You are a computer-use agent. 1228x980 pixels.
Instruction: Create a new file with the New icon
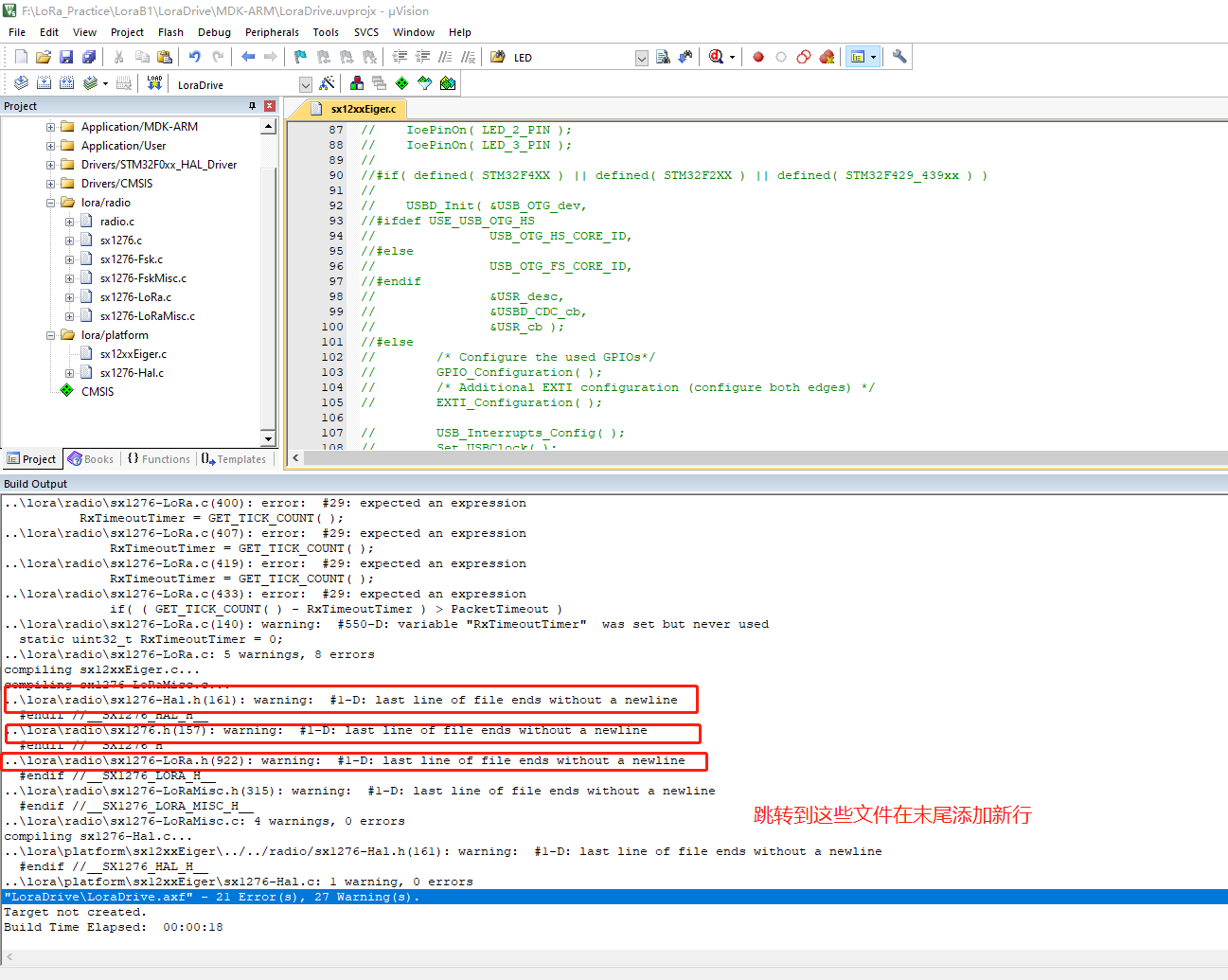click(21, 57)
